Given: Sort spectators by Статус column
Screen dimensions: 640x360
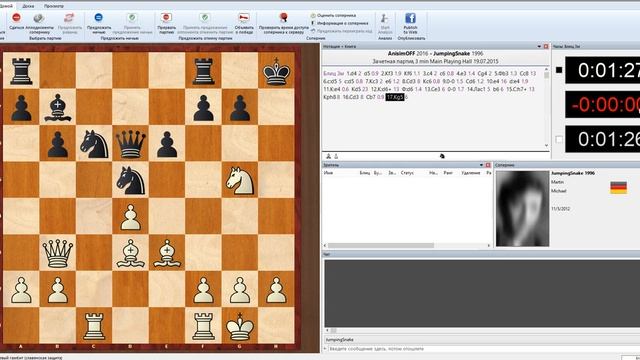Looking at the screenshot, I should pos(407,173).
